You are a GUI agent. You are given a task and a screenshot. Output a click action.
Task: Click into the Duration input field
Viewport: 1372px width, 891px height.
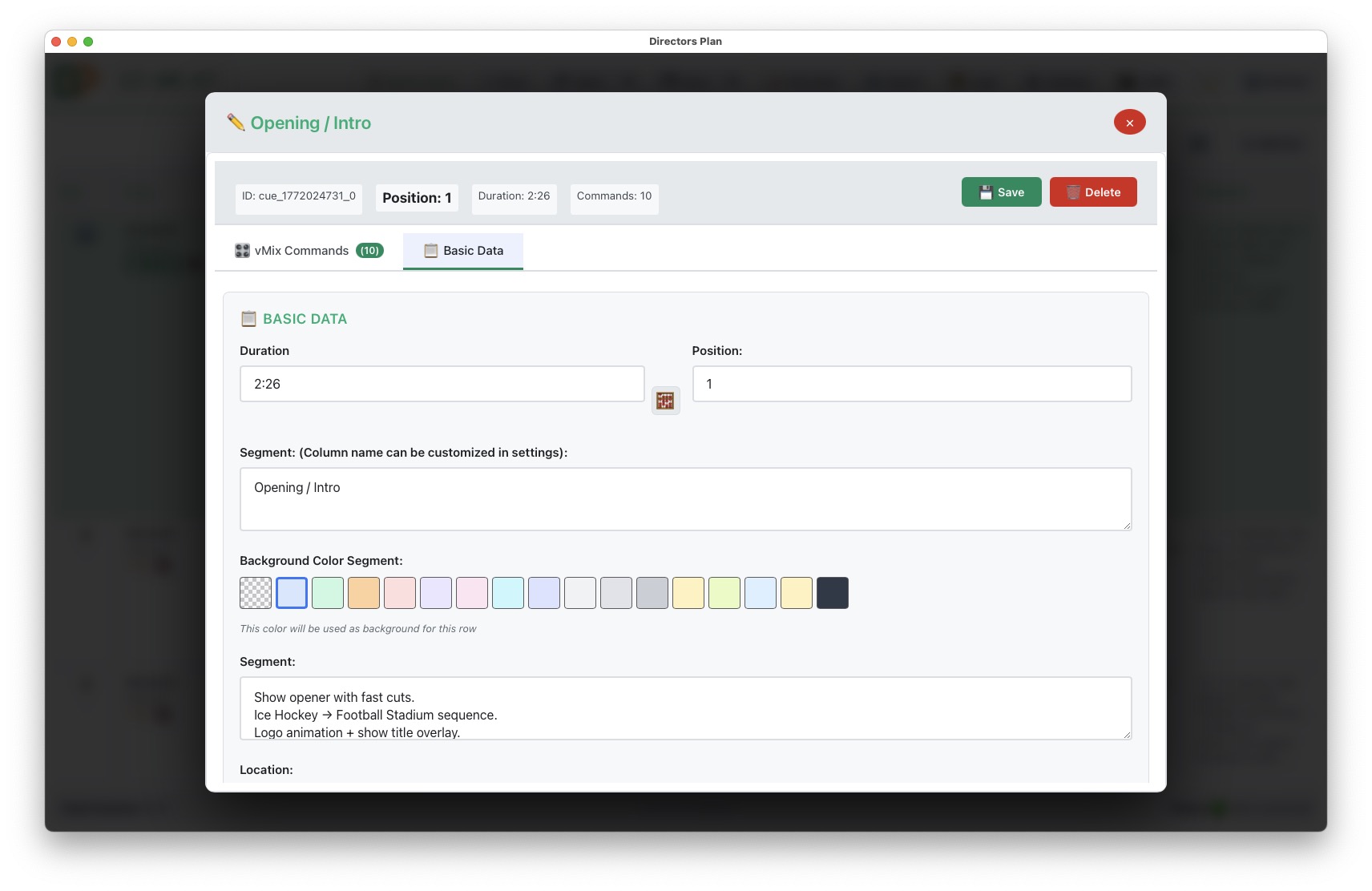point(442,384)
